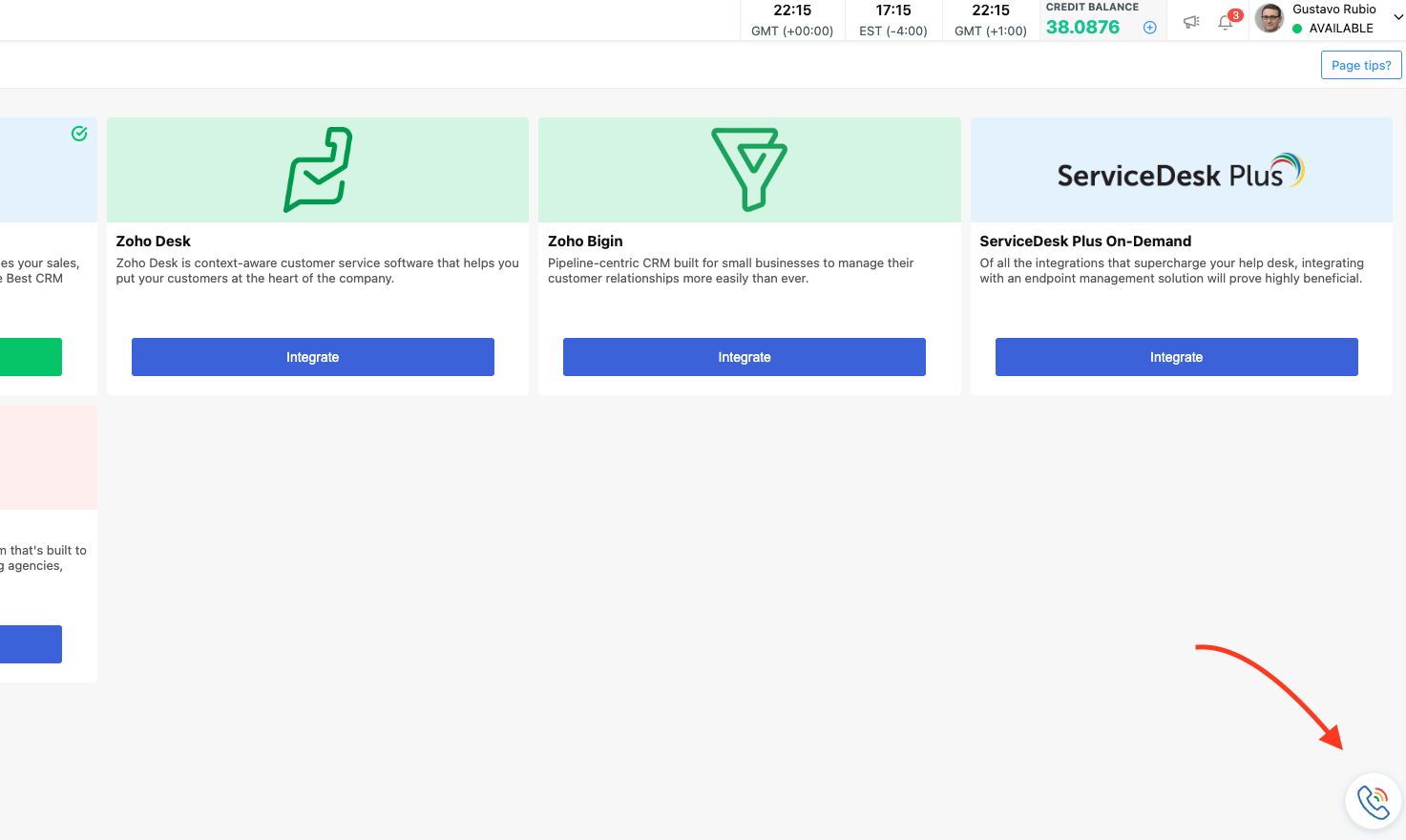Click the ServiceDesk Plus On-Demand title
The height and width of the screenshot is (840, 1406).
pos(1085,241)
